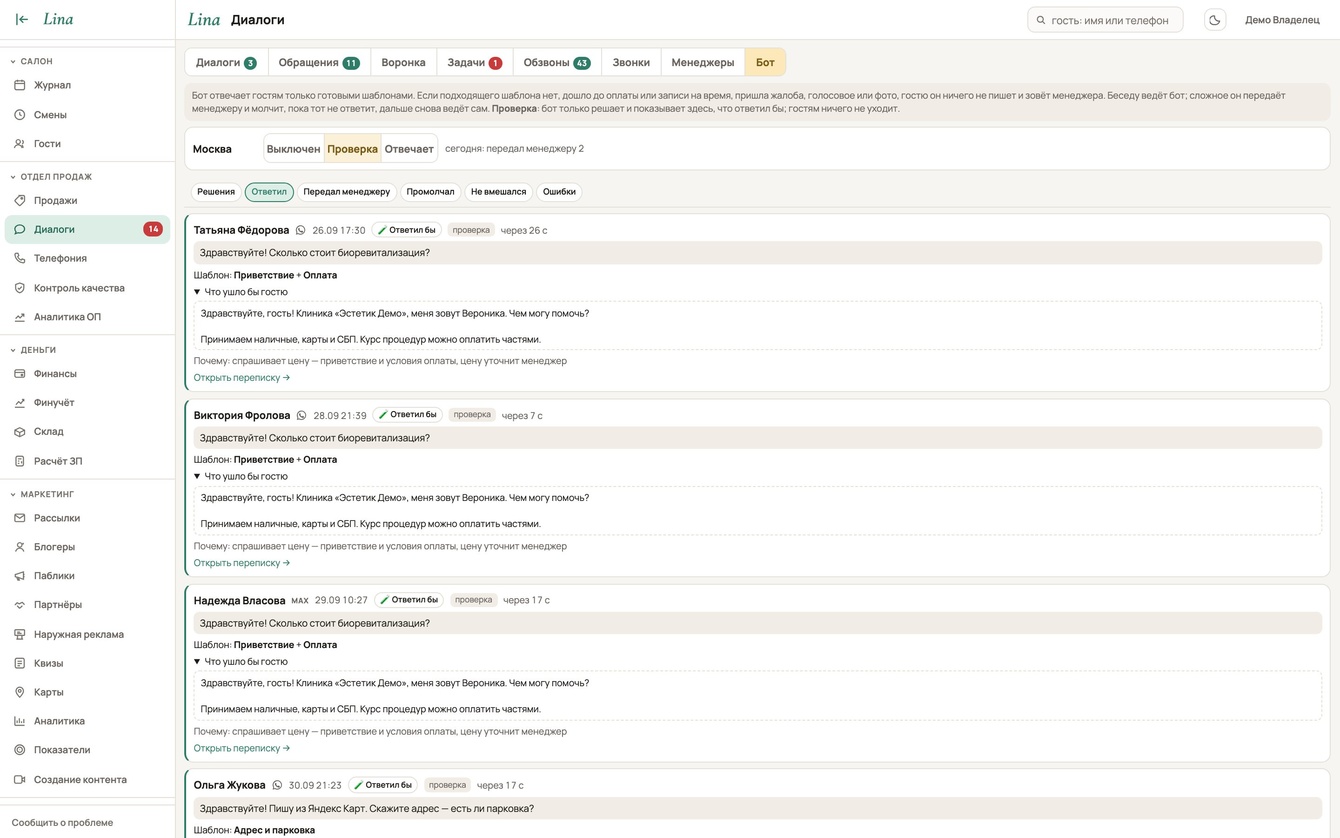Set Москва bot mode to Отвечает
Viewport: 1340px width, 838px height.
(409, 149)
